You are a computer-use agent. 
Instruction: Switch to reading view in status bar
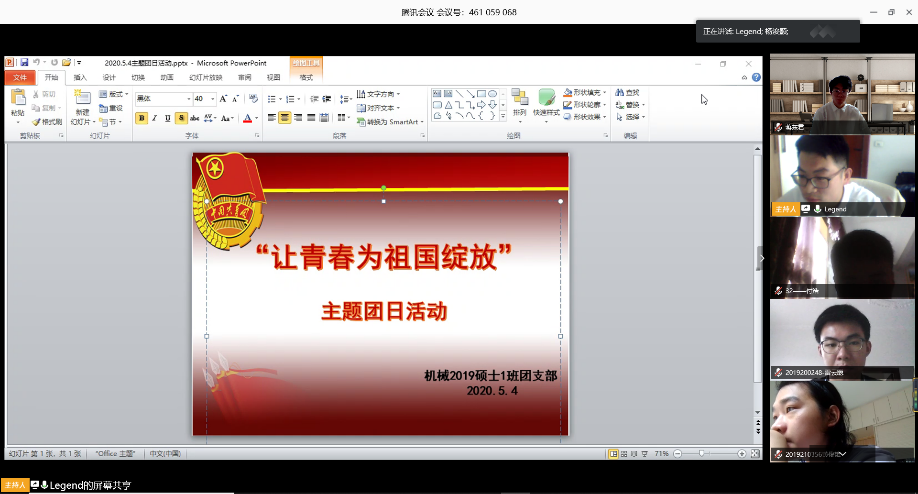(634, 454)
